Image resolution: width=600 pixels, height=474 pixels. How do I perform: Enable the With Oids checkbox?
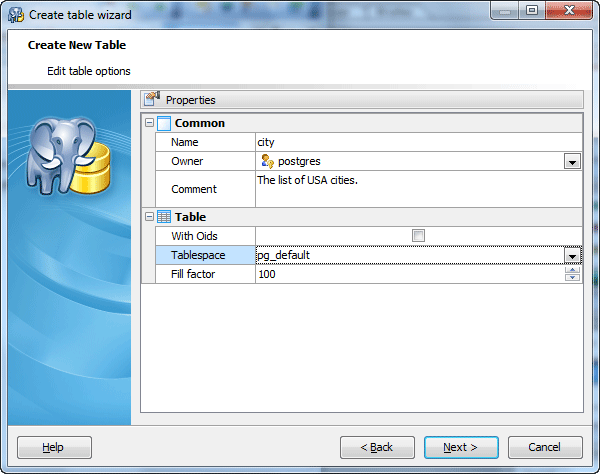tap(418, 236)
